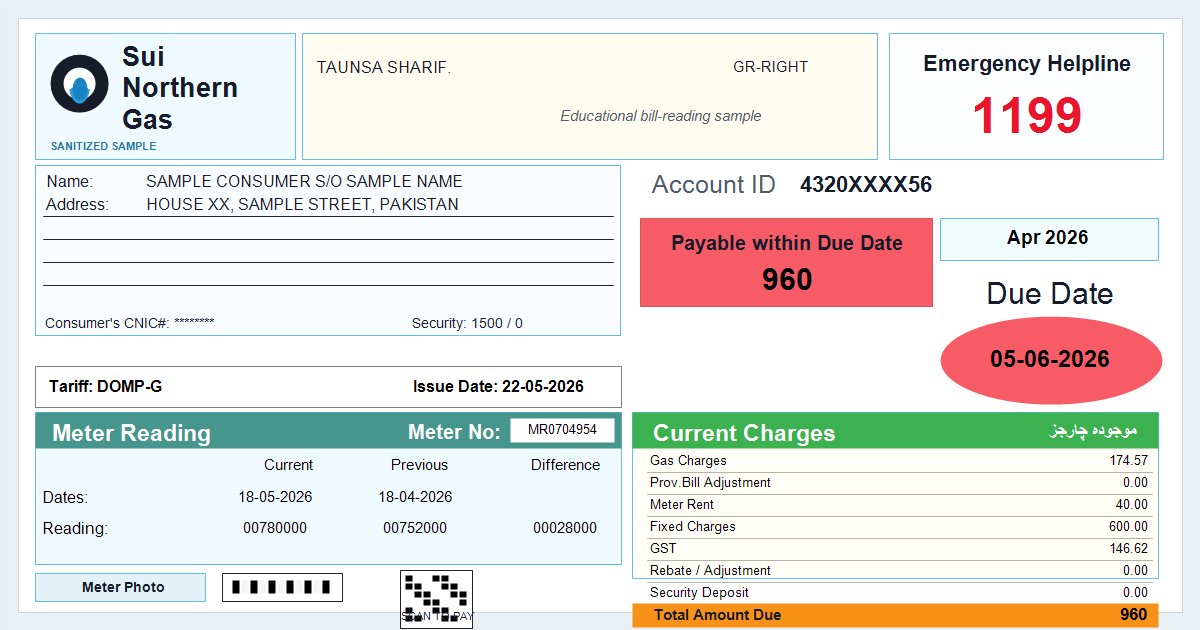Select the Meter Reading section header

coord(328,431)
